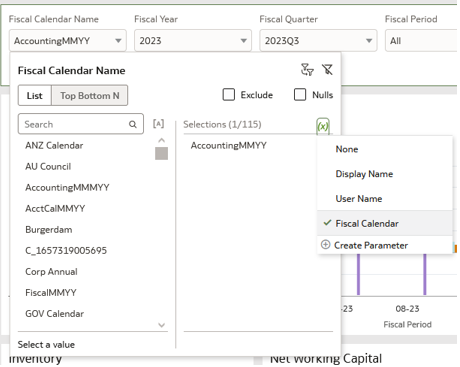Enable the Exclude checkbox

[229, 95]
